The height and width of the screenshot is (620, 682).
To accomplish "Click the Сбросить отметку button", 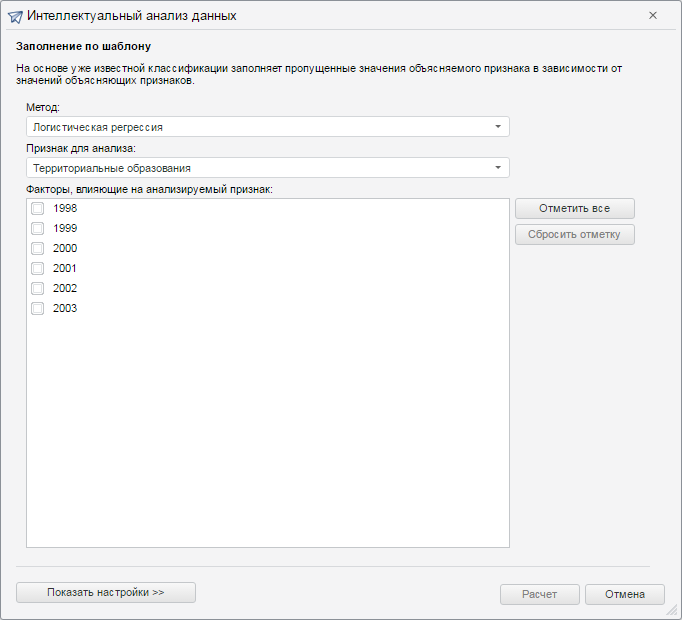I will pyautogui.click(x=574, y=234).
